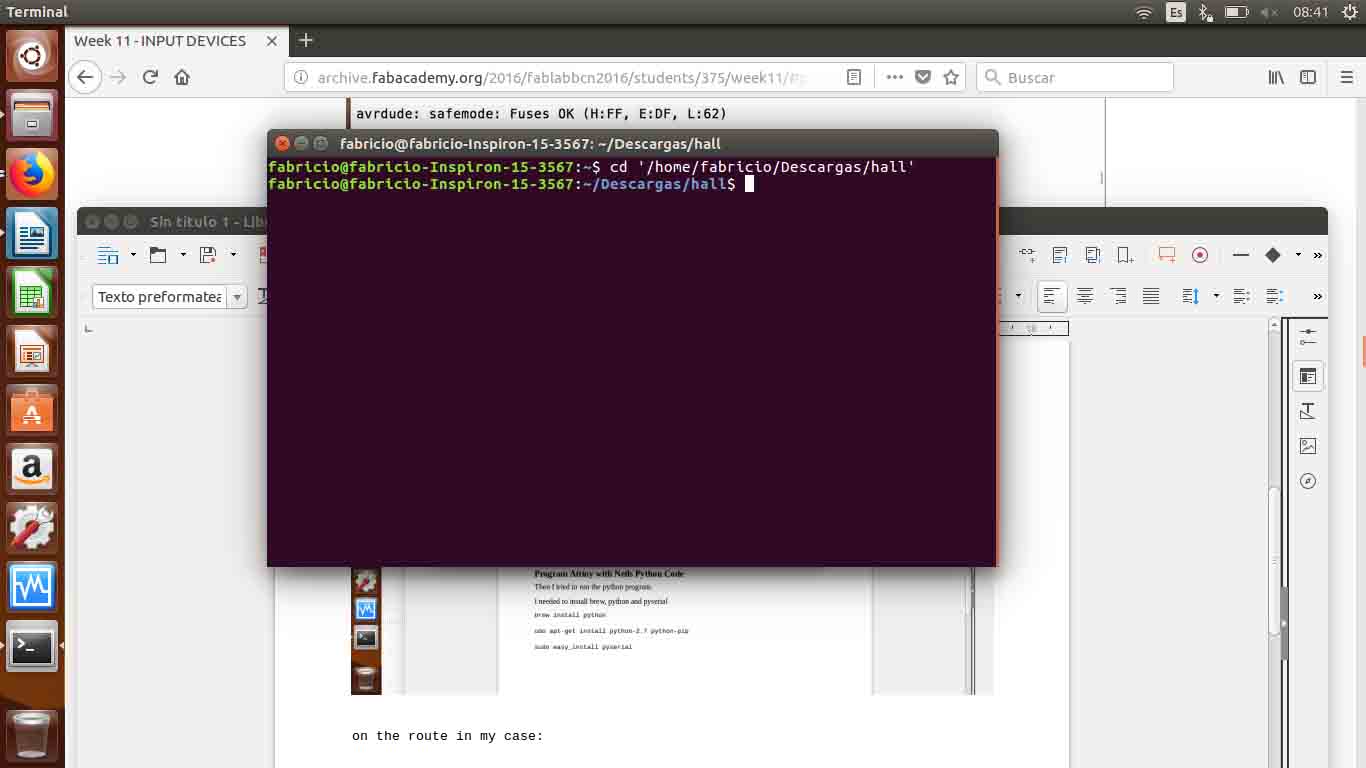Viewport: 1366px width, 768px height.
Task: Expand the line spacing dropdown arrow
Action: (1216, 296)
